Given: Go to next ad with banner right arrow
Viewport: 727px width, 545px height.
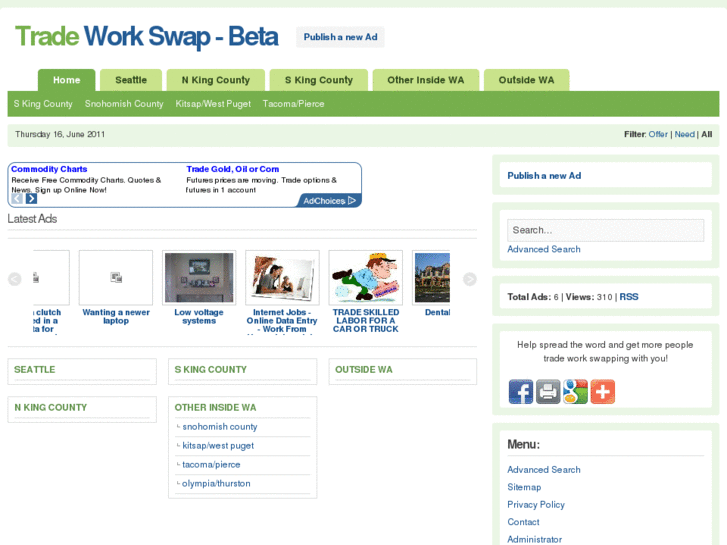Looking at the screenshot, I should pos(31,199).
